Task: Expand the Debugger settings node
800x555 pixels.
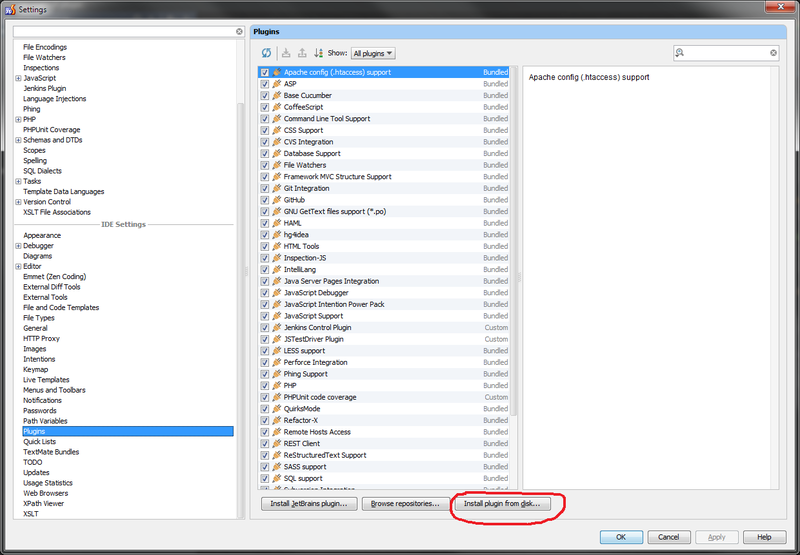Action: tap(18, 246)
